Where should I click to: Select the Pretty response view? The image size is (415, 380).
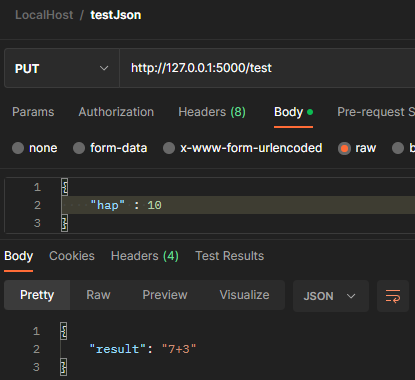point(37,295)
